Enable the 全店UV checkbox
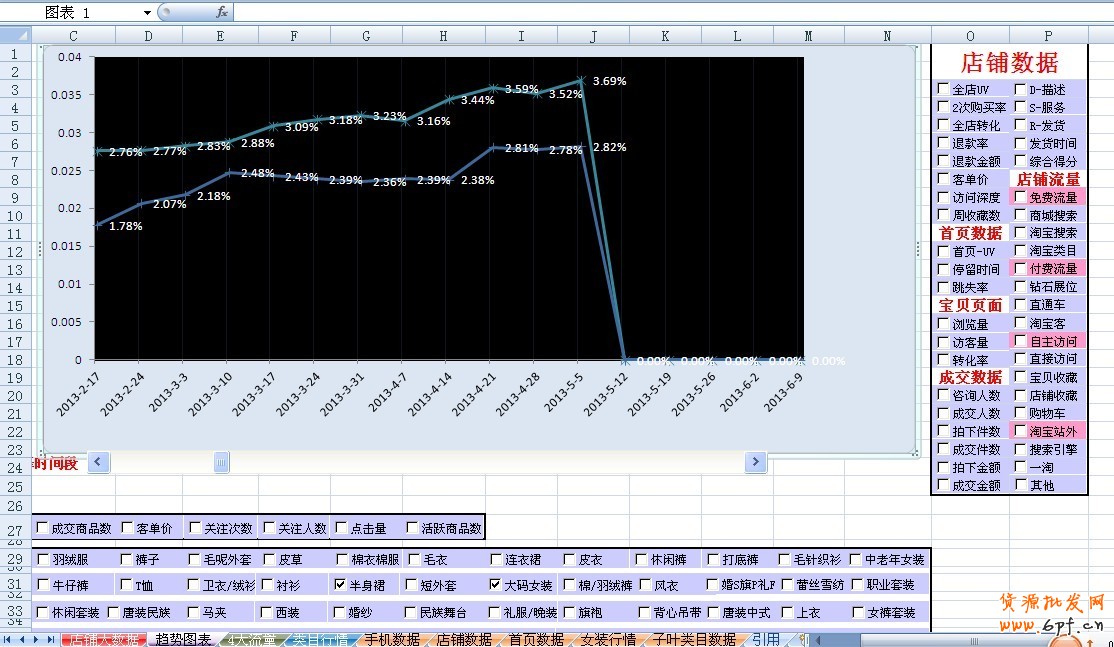This screenshot has height=647, width=1114. tap(944, 89)
